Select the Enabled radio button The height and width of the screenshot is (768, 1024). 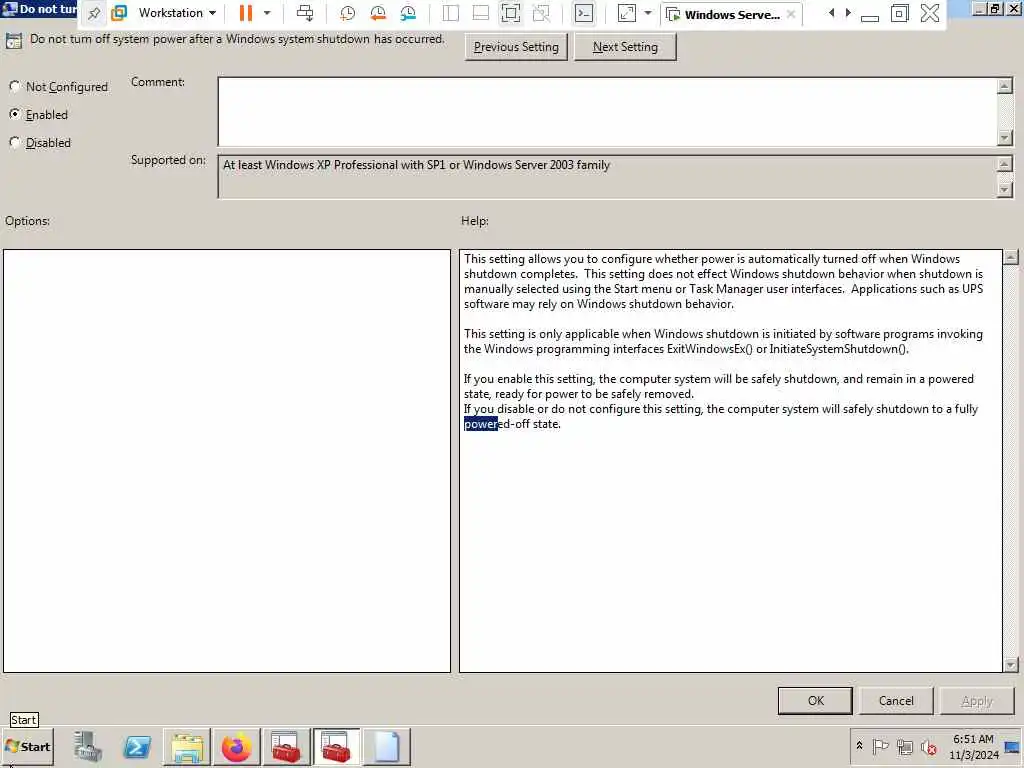pos(14,114)
